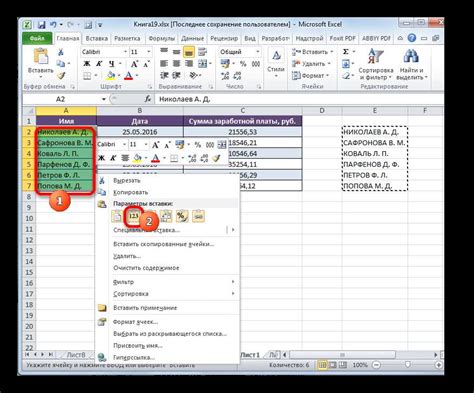The image size is (474, 393).
Task: Click the AutoSum sigma icon
Action: [346, 52]
